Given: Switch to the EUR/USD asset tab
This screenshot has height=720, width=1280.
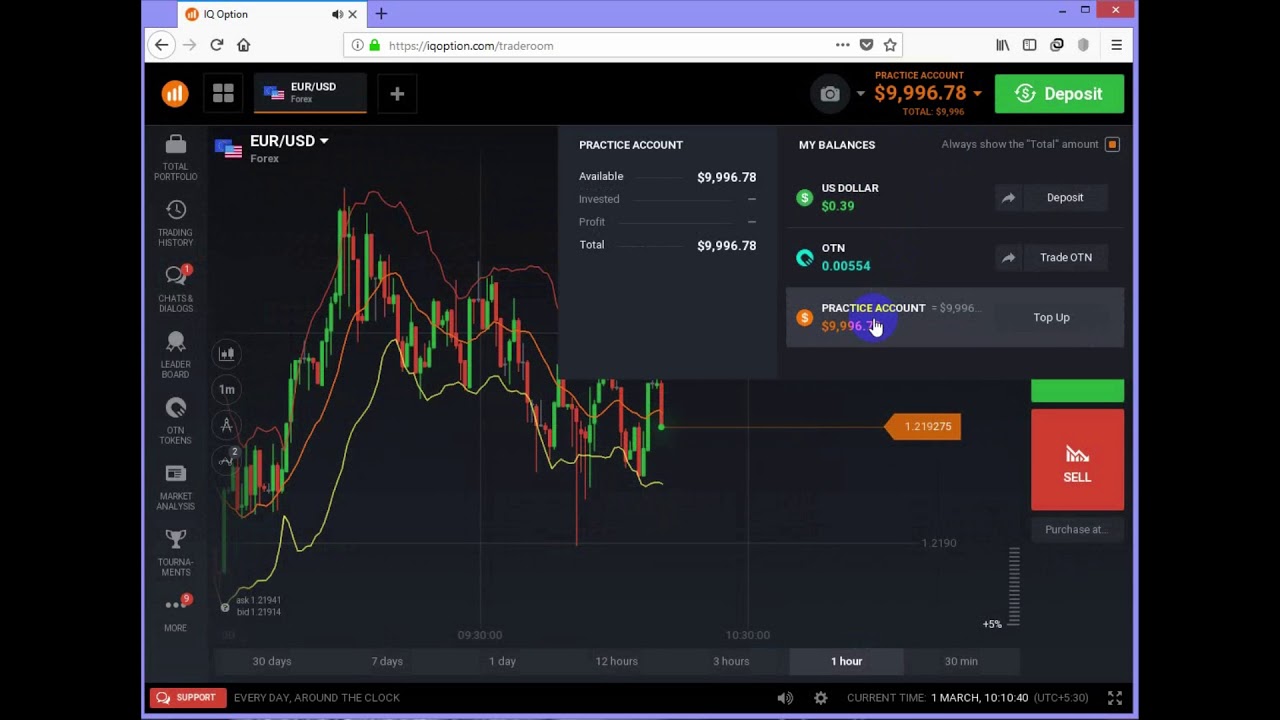Looking at the screenshot, I should click(x=310, y=93).
